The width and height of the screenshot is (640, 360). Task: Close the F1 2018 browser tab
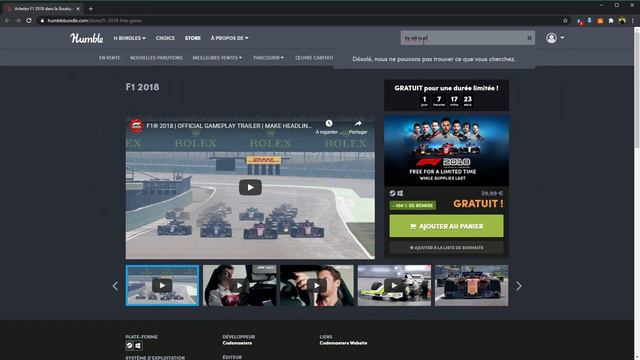pos(78,8)
